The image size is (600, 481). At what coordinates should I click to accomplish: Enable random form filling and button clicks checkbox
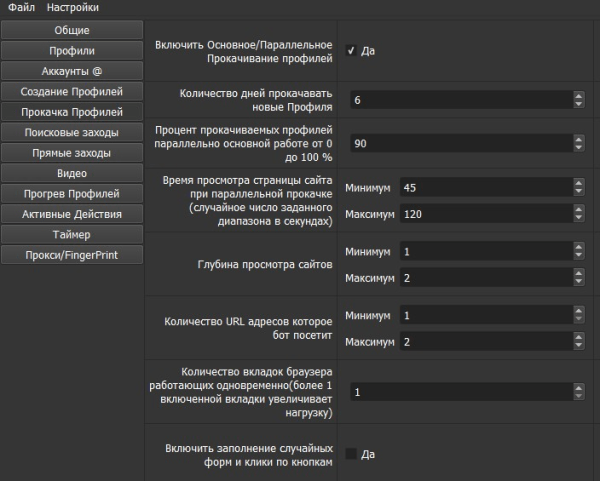[x=351, y=454]
